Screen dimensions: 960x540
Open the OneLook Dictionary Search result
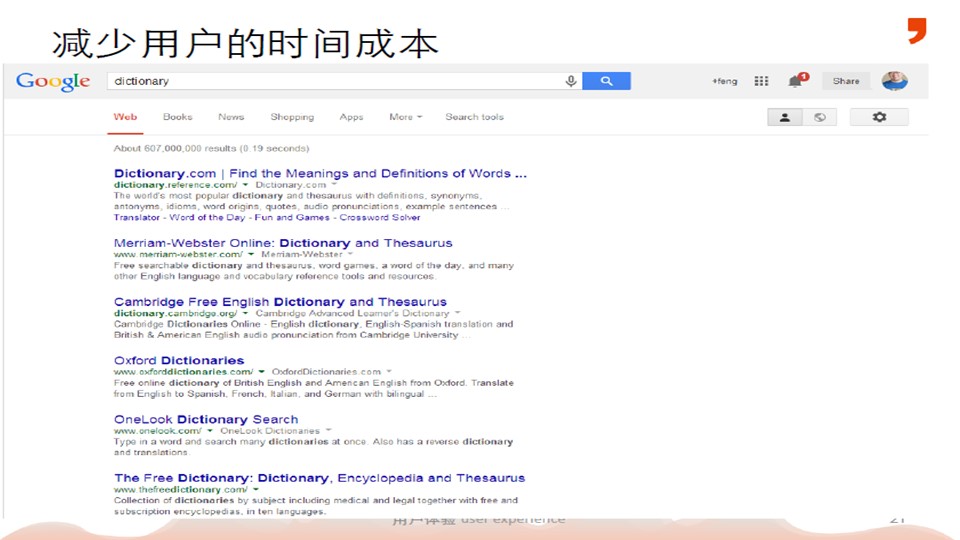coord(206,419)
